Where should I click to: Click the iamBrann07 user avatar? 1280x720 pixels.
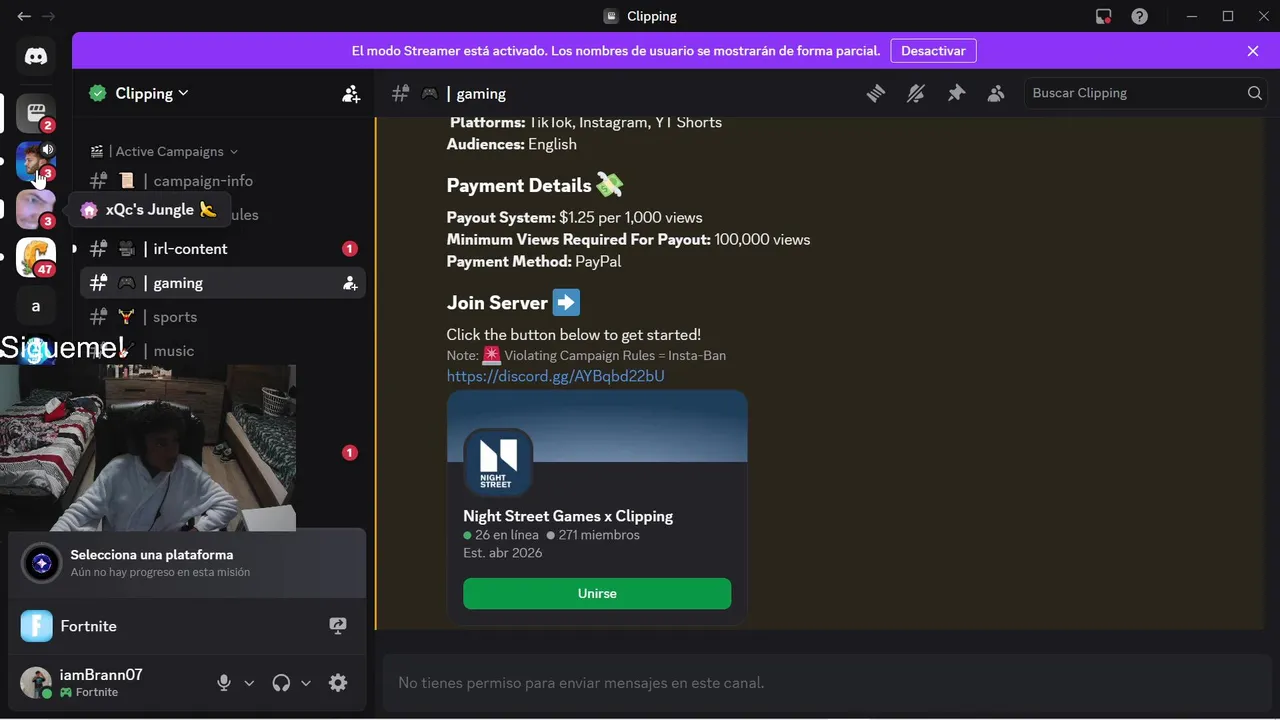(x=36, y=683)
